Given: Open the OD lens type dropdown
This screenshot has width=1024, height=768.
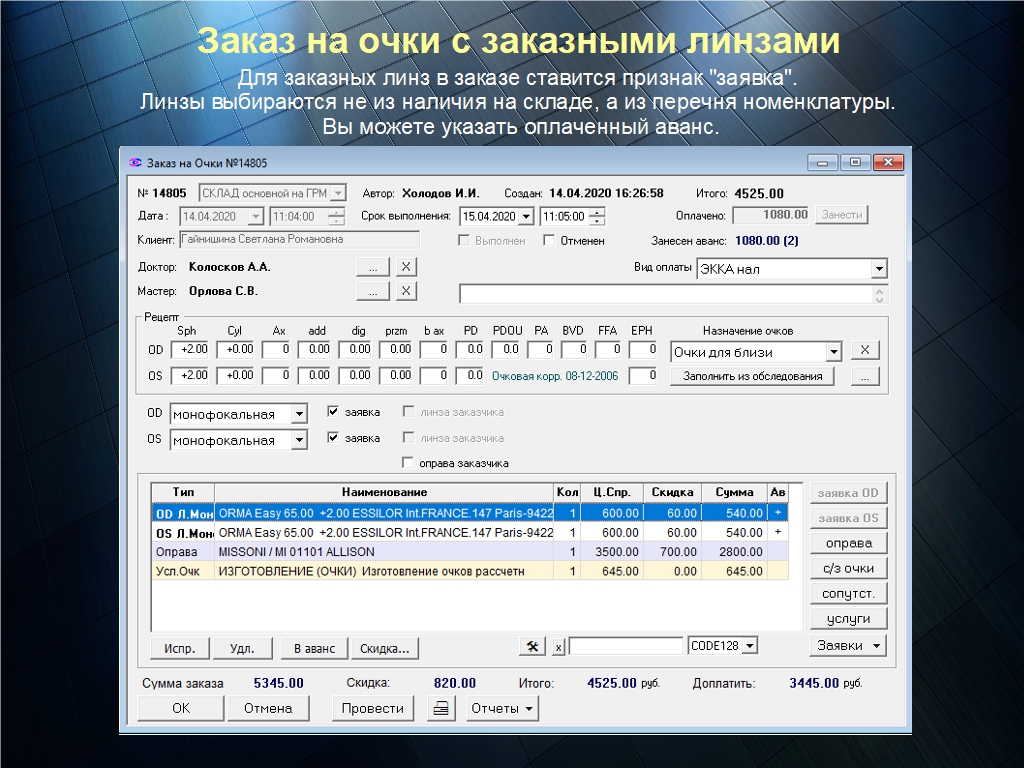Looking at the screenshot, I should [298, 414].
